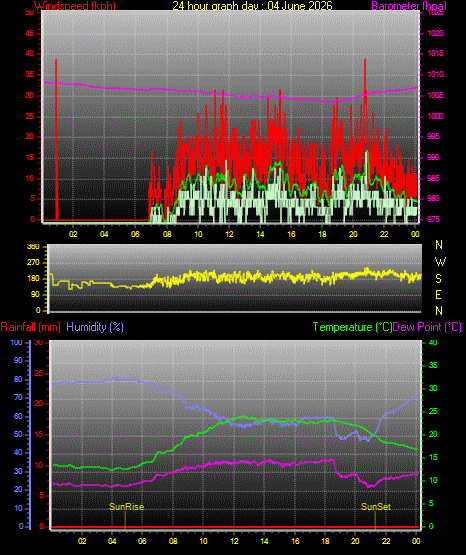Click the 24 hour graph day title
The width and height of the screenshot is (466, 555).
tap(252, 5)
